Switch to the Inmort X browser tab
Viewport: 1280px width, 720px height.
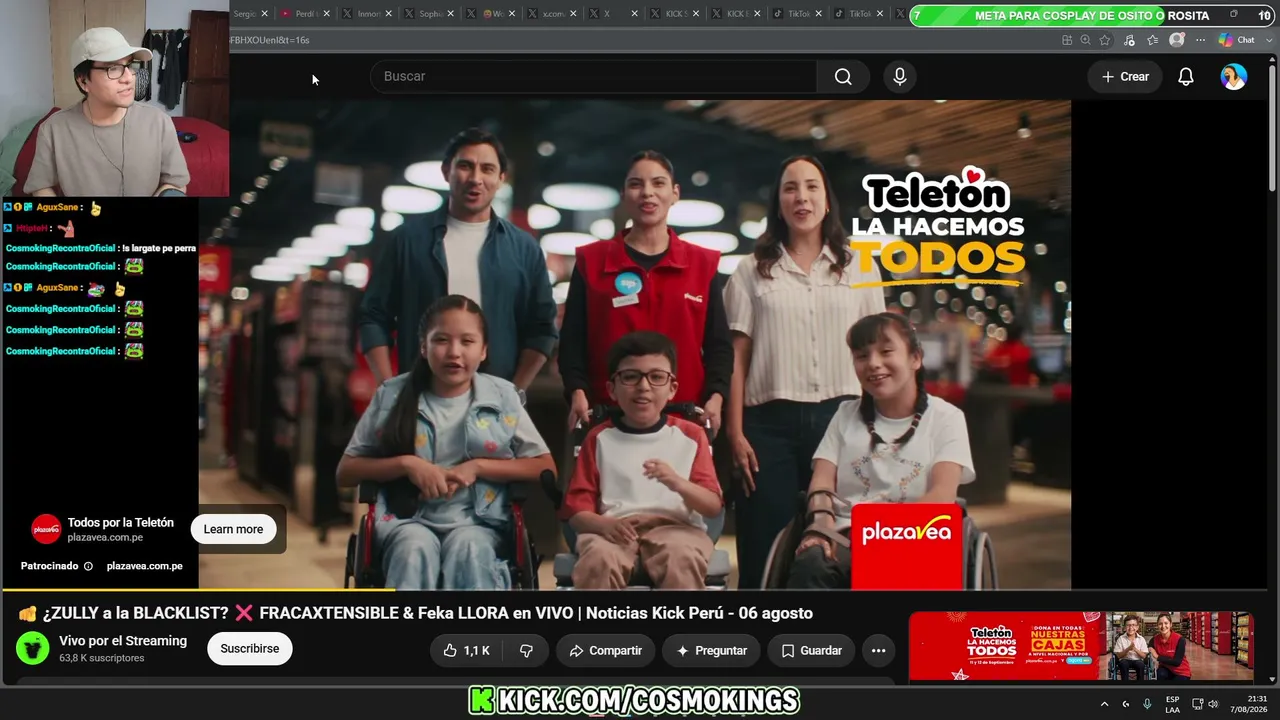369,14
